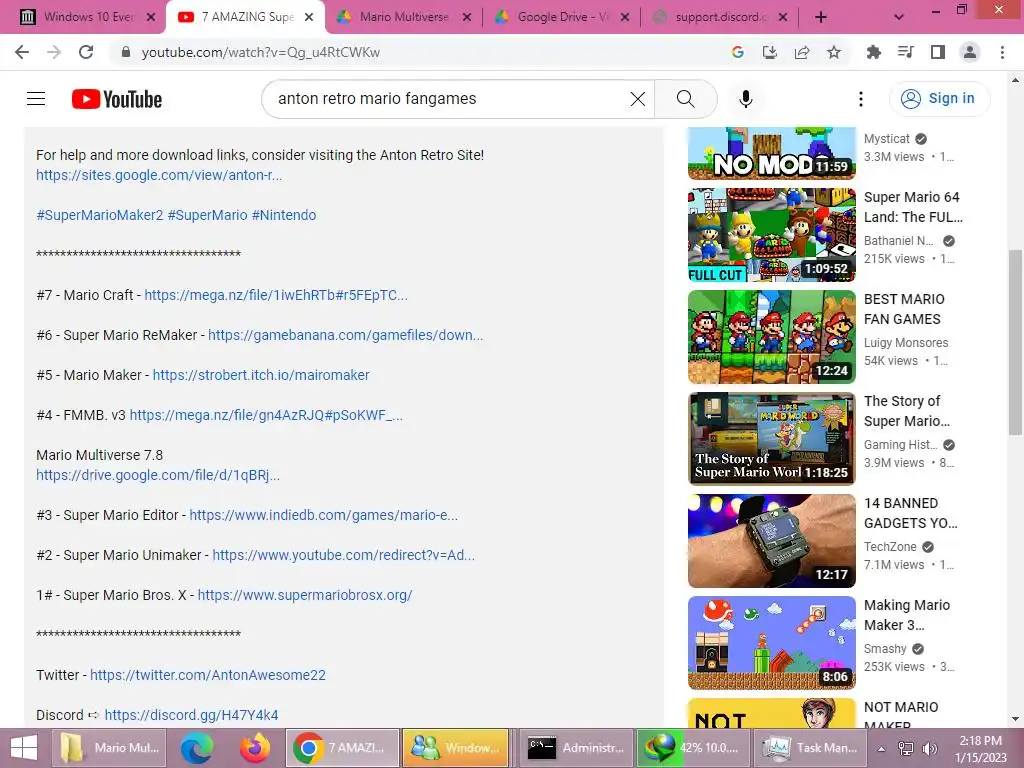Search with your voice microphone
This screenshot has height=768, width=1024.
coord(746,99)
